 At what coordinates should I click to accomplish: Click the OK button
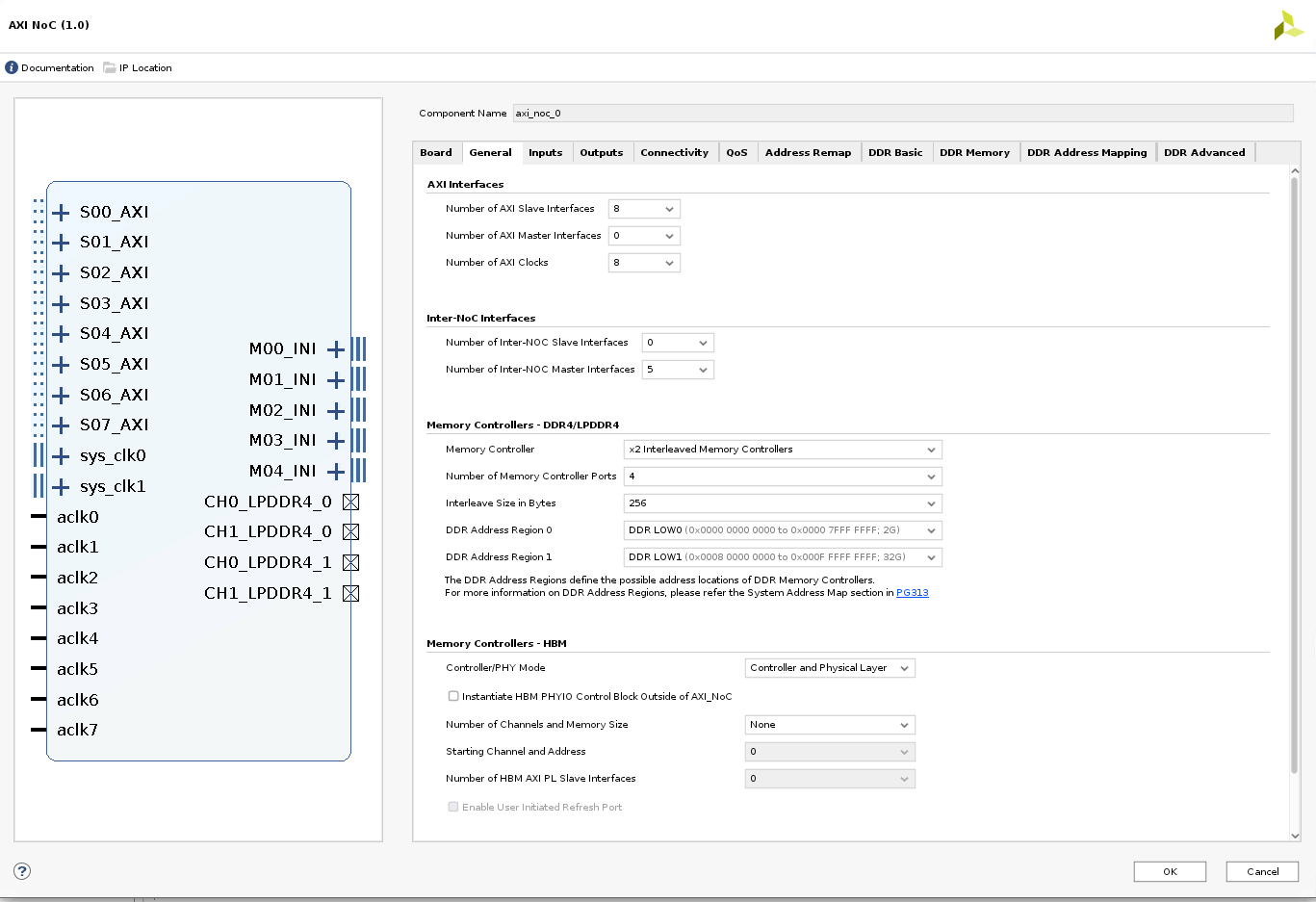click(1169, 871)
